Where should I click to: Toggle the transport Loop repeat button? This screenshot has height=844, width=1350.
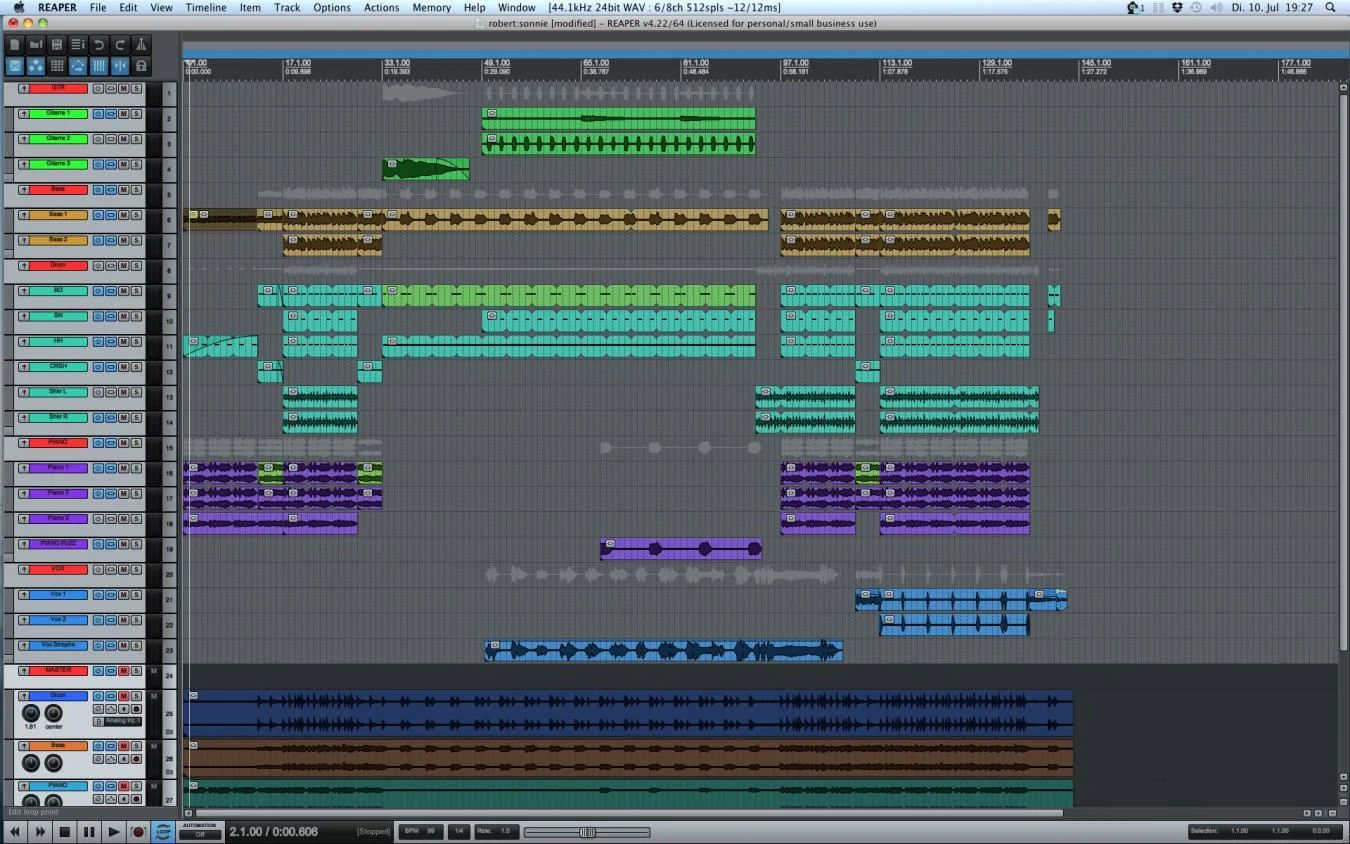[x=162, y=832]
